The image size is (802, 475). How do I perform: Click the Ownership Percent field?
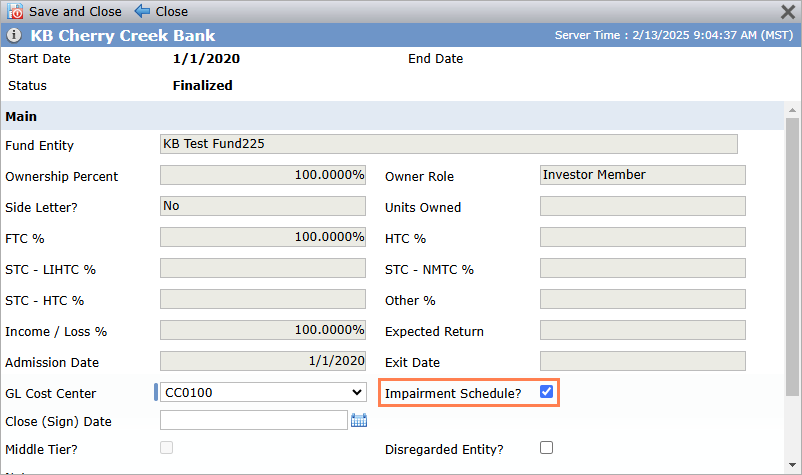pyautogui.click(x=263, y=175)
